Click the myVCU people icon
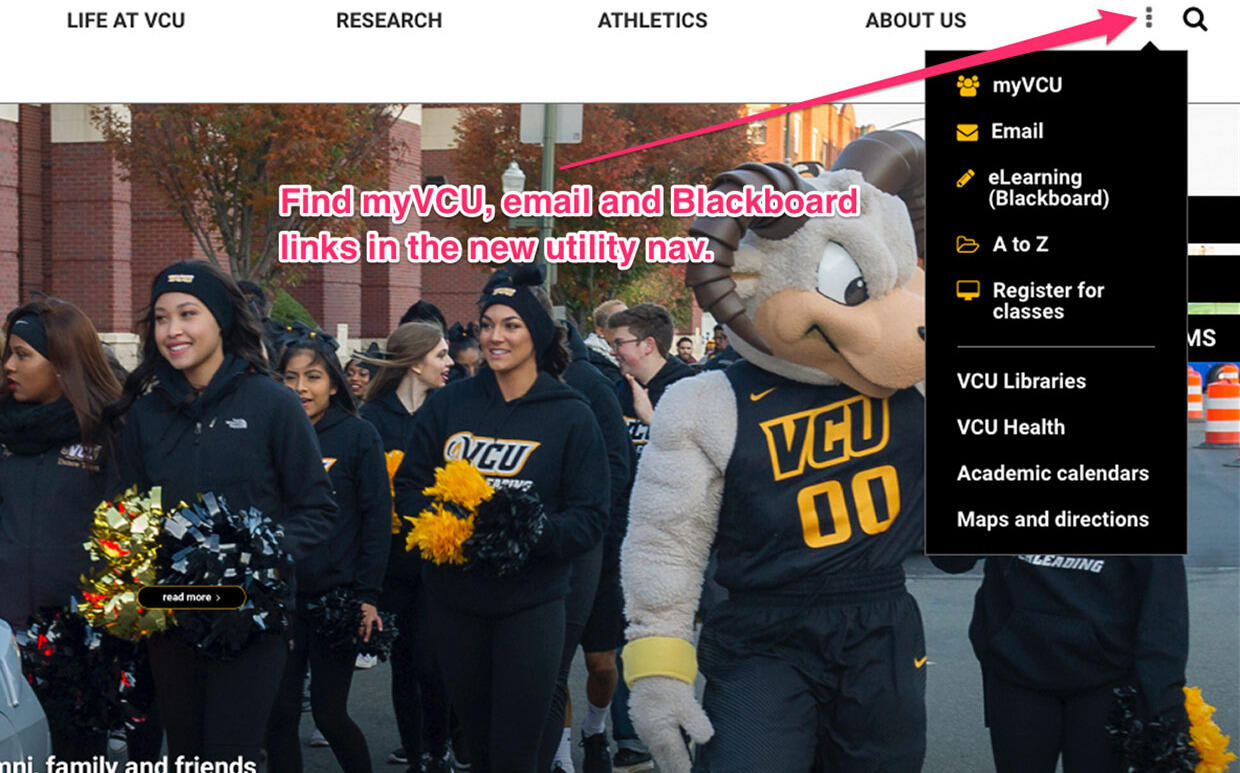The height and width of the screenshot is (773, 1240). point(967,86)
